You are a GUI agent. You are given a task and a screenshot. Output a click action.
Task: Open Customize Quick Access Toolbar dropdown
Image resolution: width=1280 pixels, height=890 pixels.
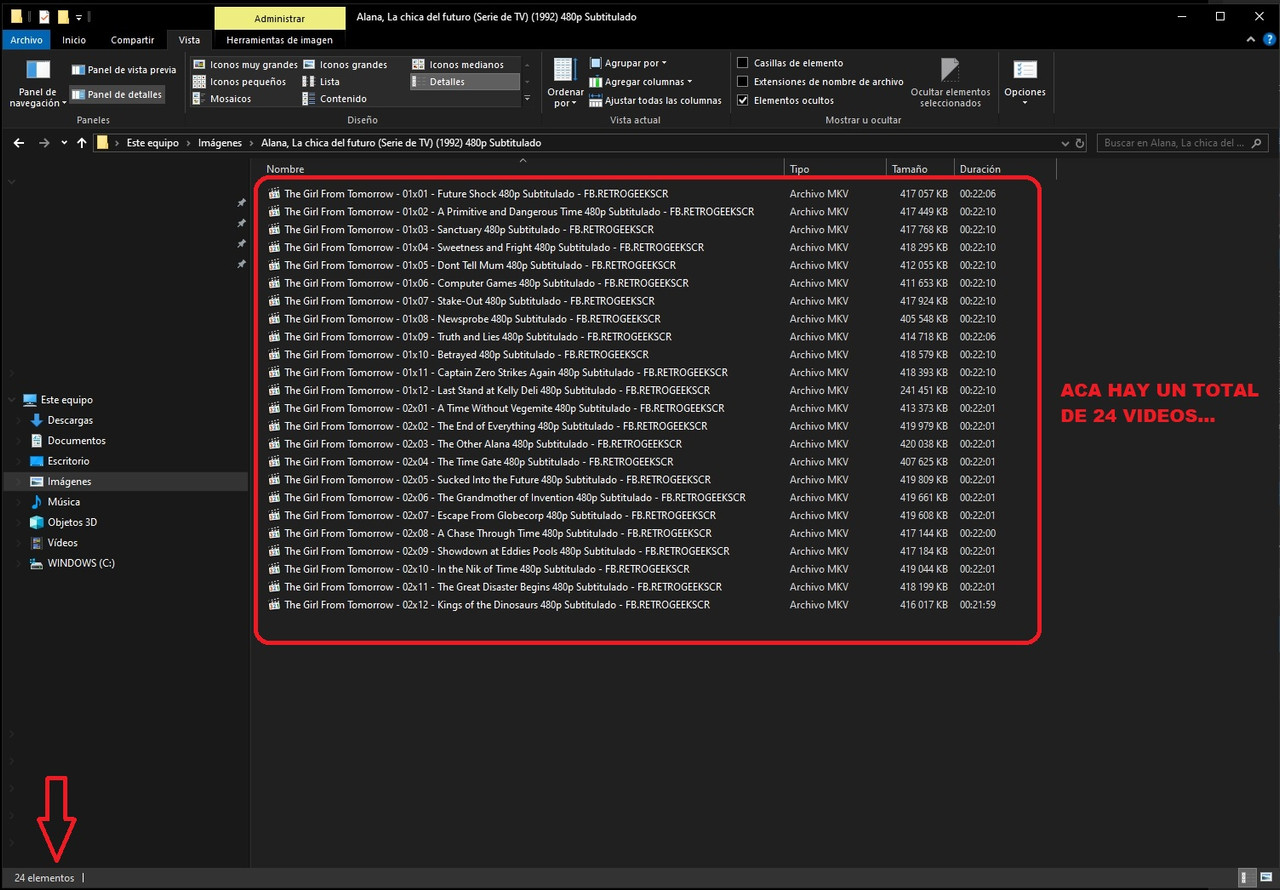[79, 17]
